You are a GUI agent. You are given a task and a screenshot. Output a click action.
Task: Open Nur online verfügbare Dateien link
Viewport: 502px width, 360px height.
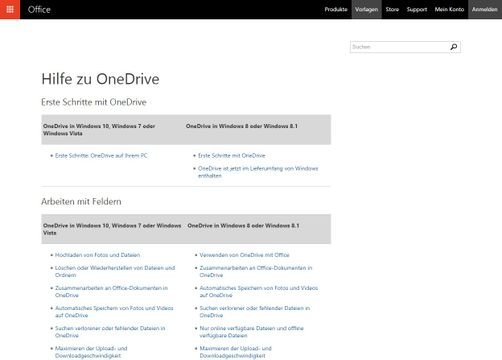point(251,332)
